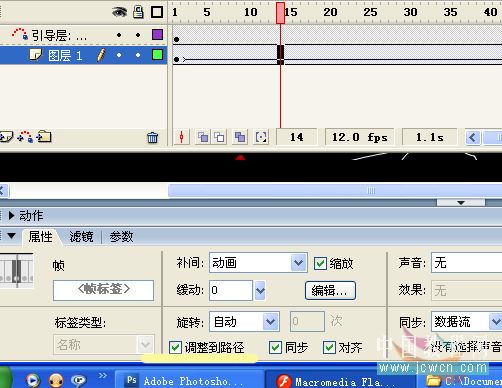502x388 pixels.
Task: Click the pencil edit icon on 图层 1
Action: tap(102, 55)
